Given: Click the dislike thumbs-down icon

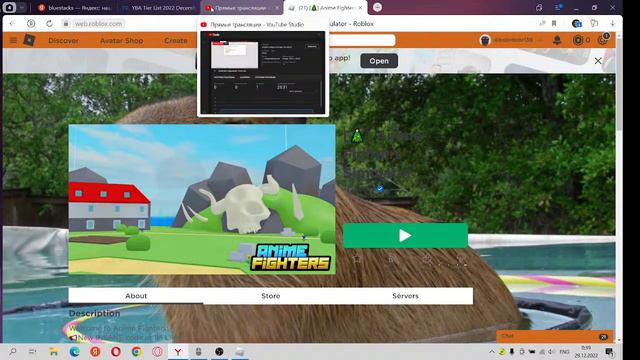Looking at the screenshot, I should pyautogui.click(x=462, y=259).
